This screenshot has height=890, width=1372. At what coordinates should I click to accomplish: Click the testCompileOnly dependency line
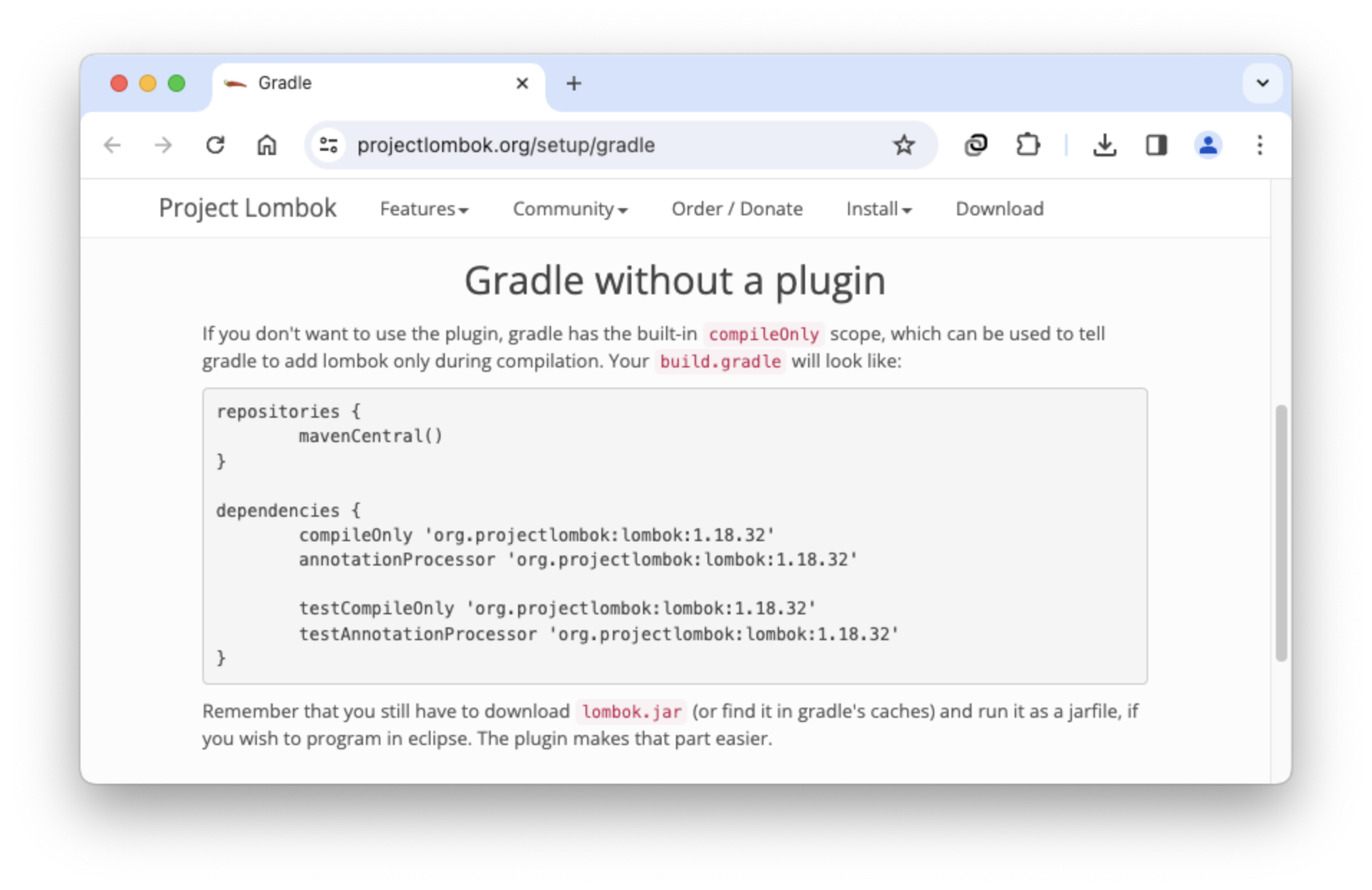click(x=558, y=609)
